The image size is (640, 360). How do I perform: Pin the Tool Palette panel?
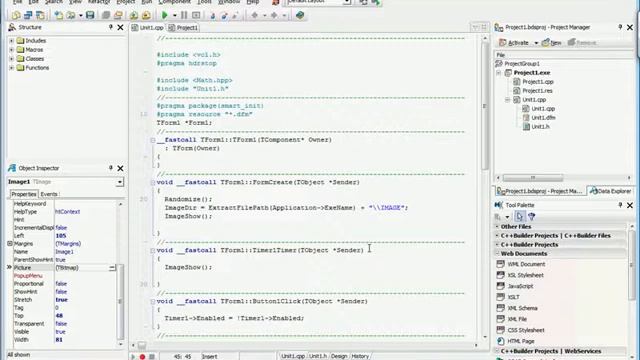click(620, 205)
